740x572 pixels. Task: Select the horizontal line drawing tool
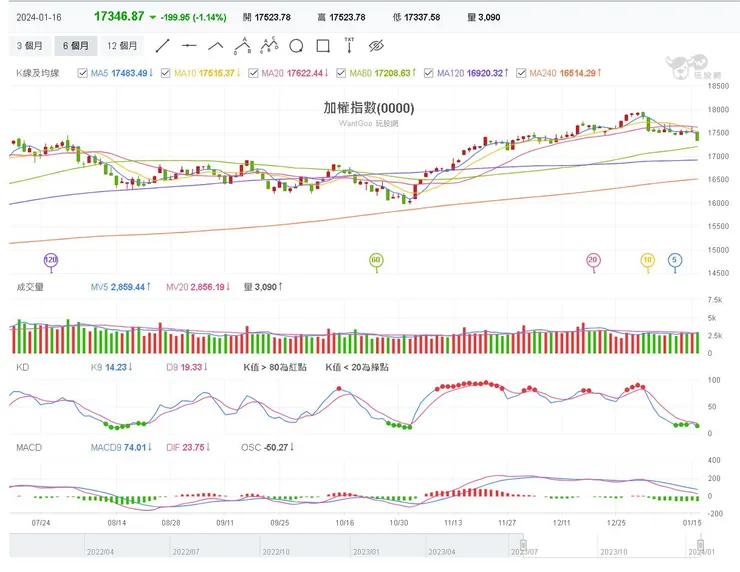click(x=189, y=45)
